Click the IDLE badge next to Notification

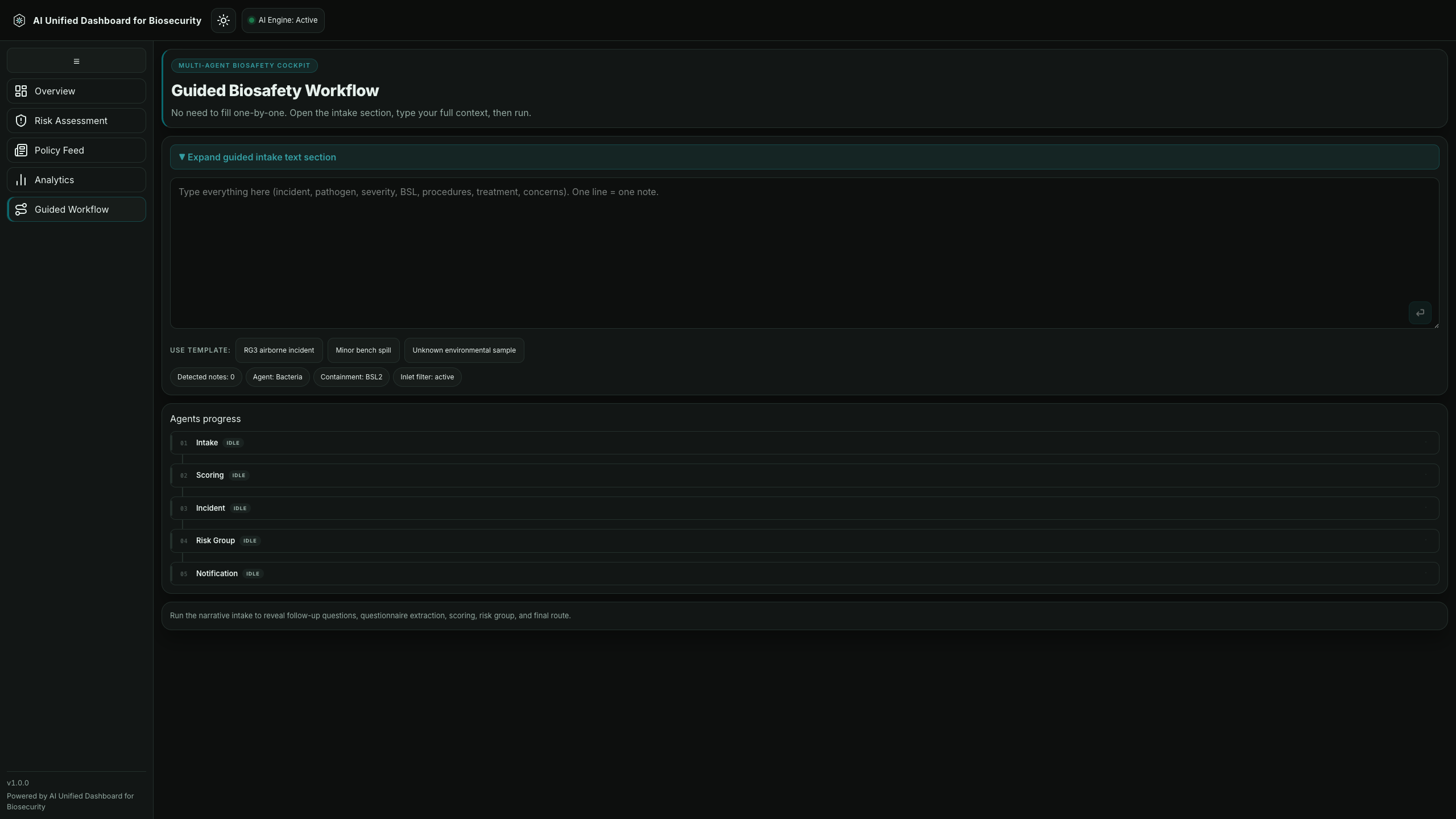click(x=253, y=574)
